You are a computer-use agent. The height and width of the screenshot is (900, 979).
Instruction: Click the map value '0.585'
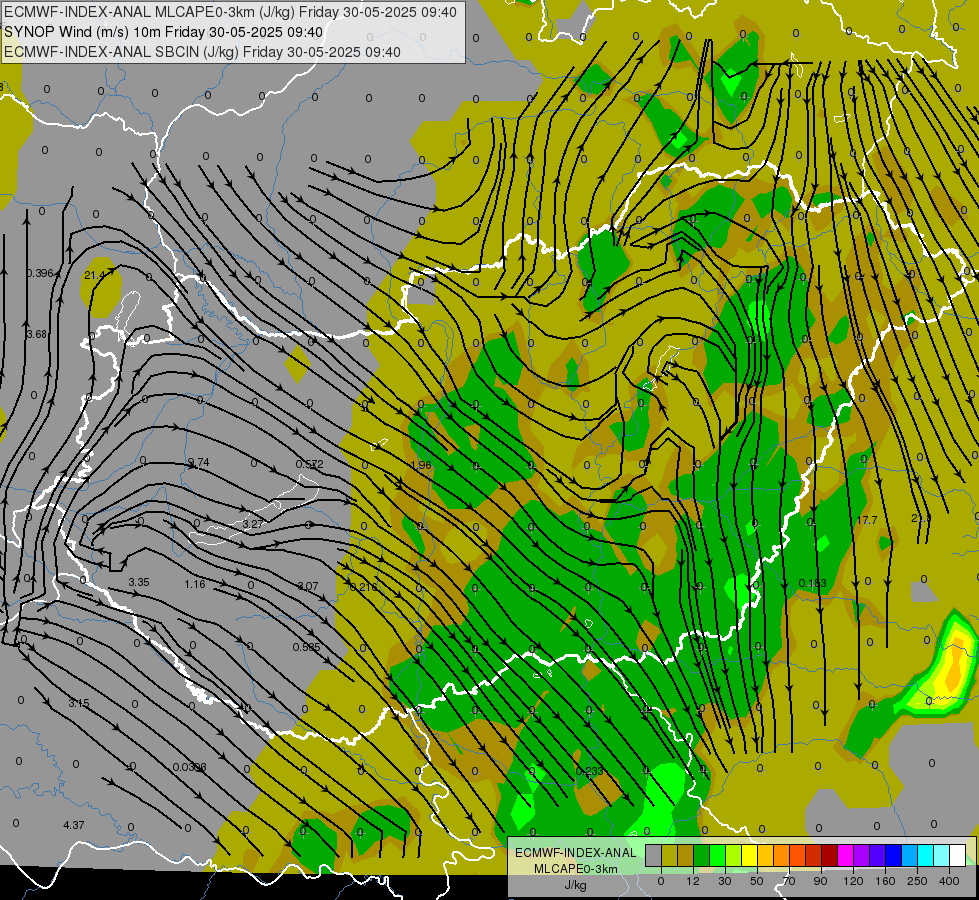click(307, 646)
